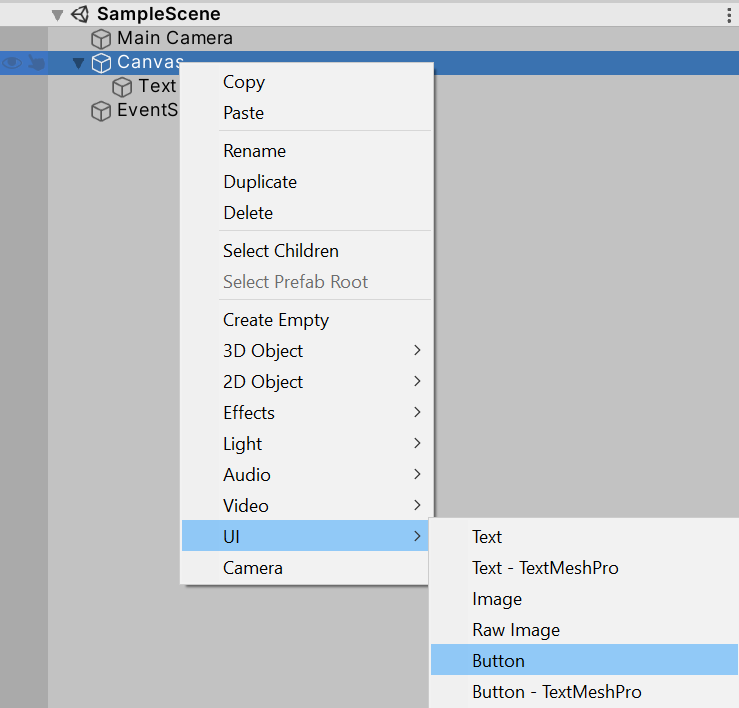Click the Canvas GameObject cube icon

tap(101, 63)
